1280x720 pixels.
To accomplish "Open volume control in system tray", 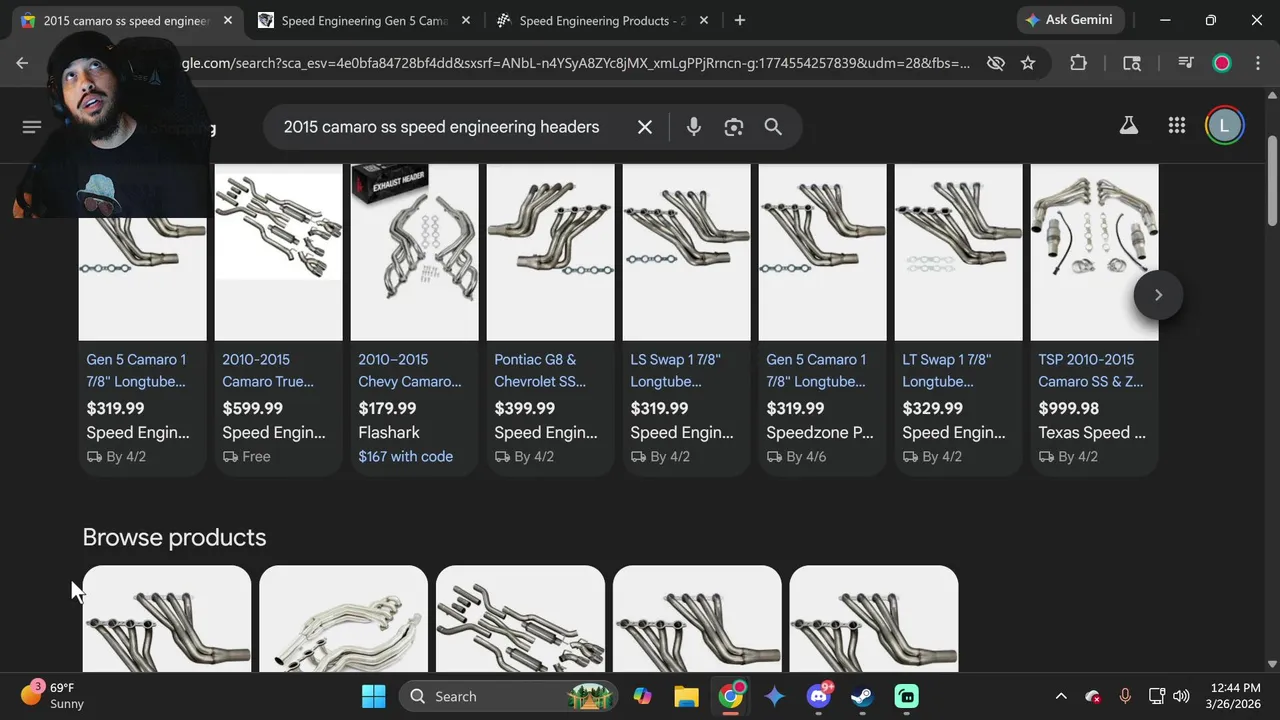I will (1181, 696).
